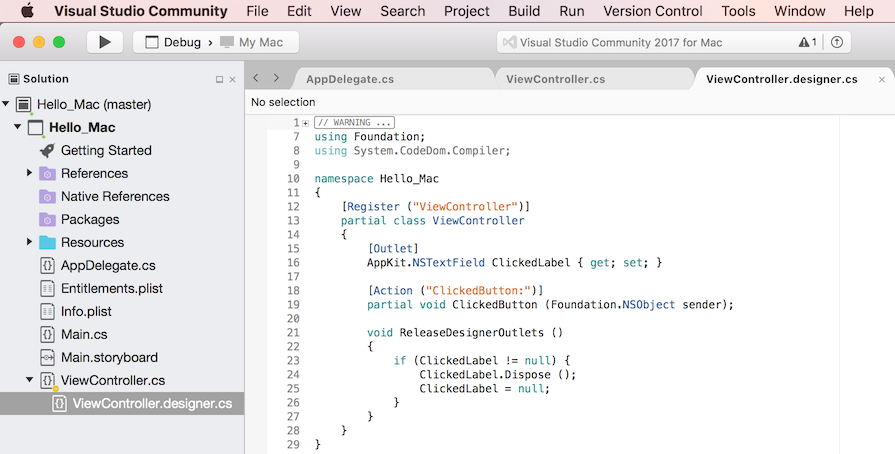
Task: Expand the References folder
Action: pyautogui.click(x=30, y=173)
